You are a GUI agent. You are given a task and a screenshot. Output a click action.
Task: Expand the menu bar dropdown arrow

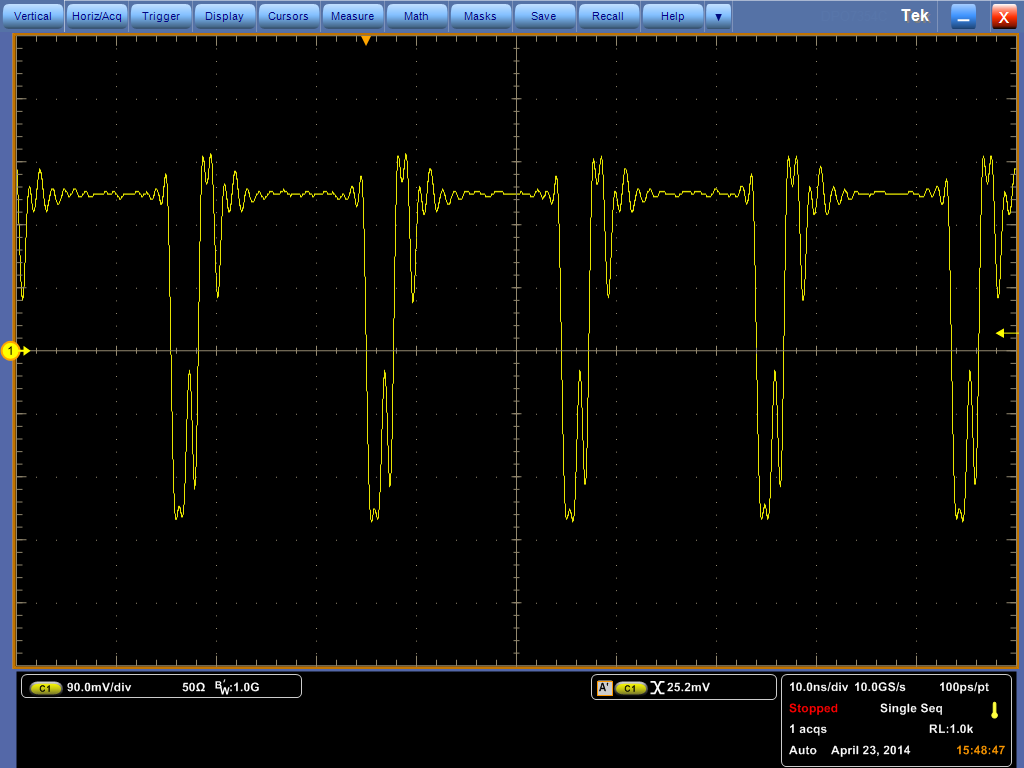click(x=718, y=16)
